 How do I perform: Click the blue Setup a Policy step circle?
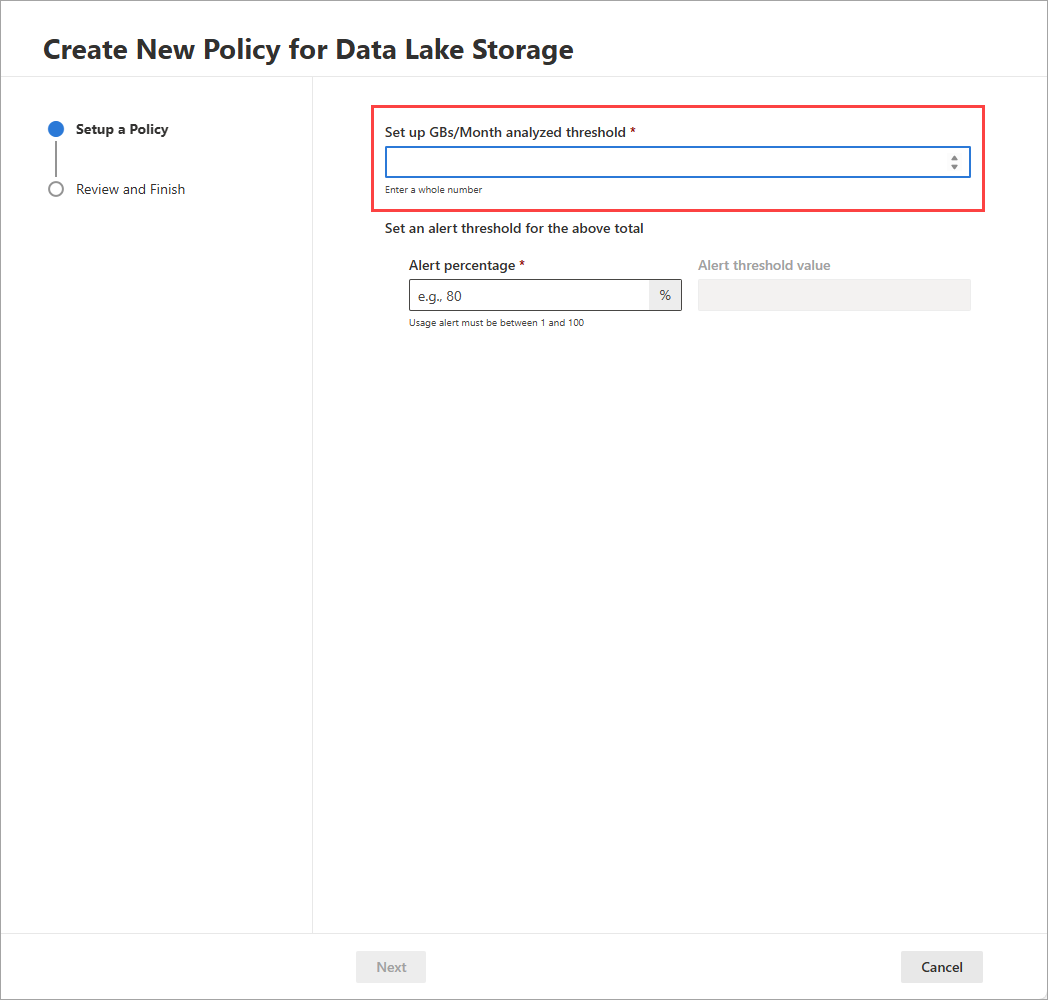click(56, 129)
